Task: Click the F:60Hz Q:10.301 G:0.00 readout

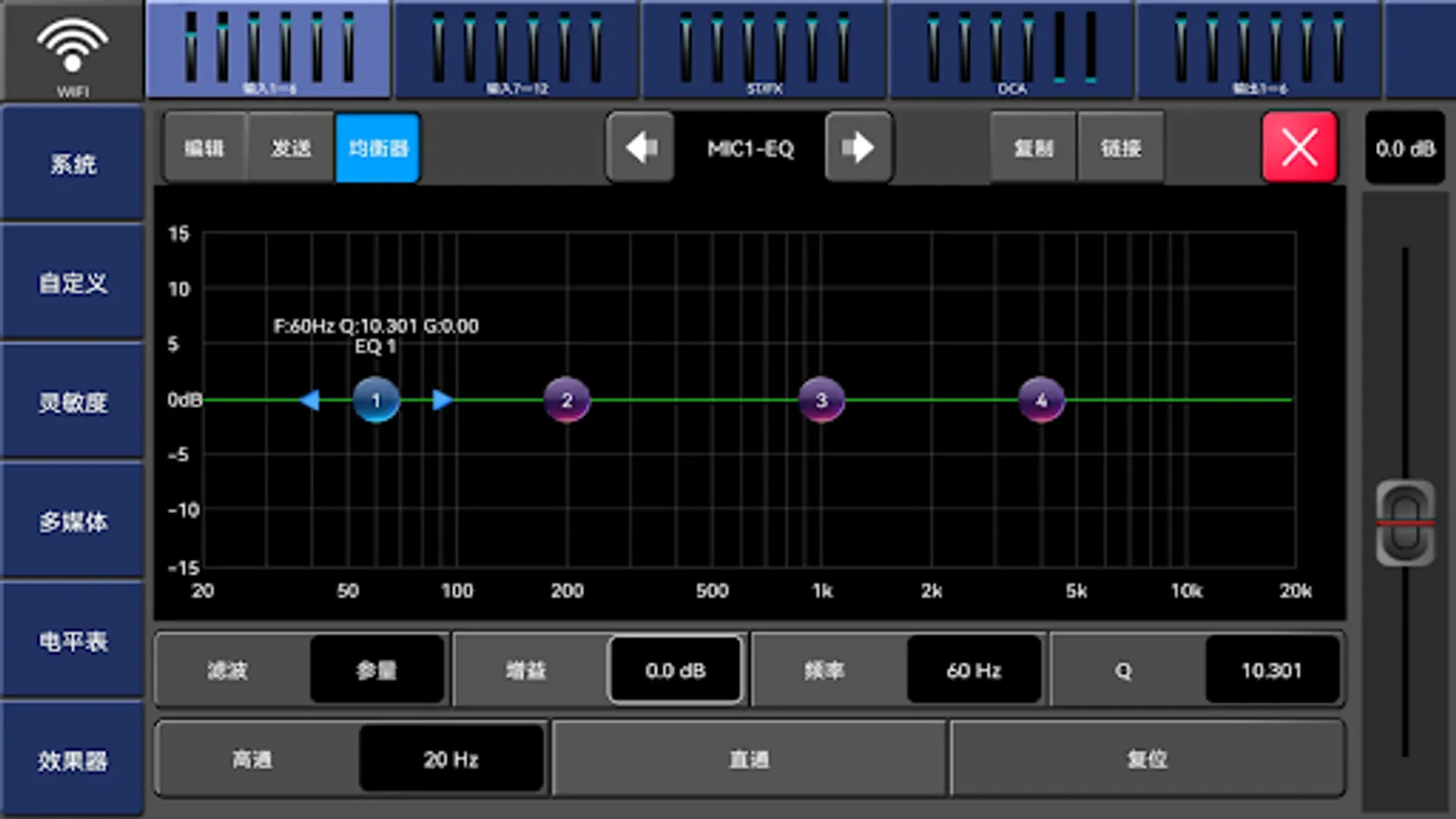Action: 376,326
